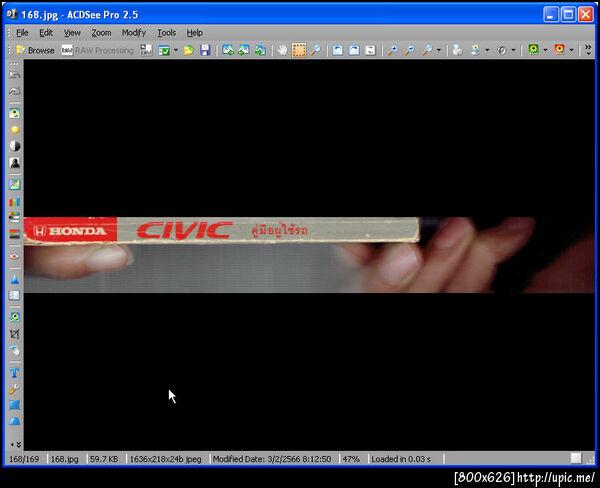Image resolution: width=600 pixels, height=488 pixels.
Task: Click the small square icon in status bar right
Action: coord(576,458)
